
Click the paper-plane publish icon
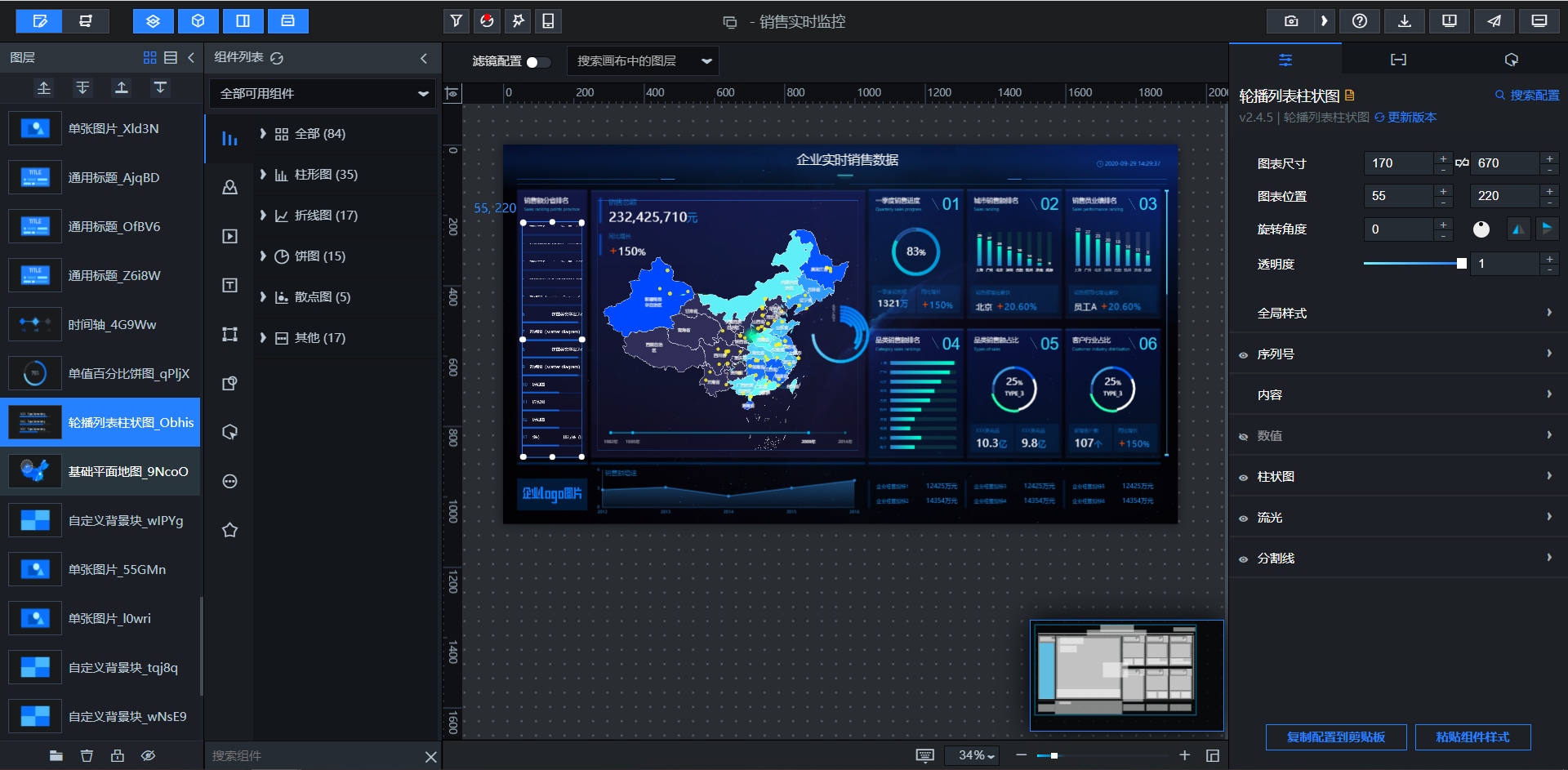1494,21
